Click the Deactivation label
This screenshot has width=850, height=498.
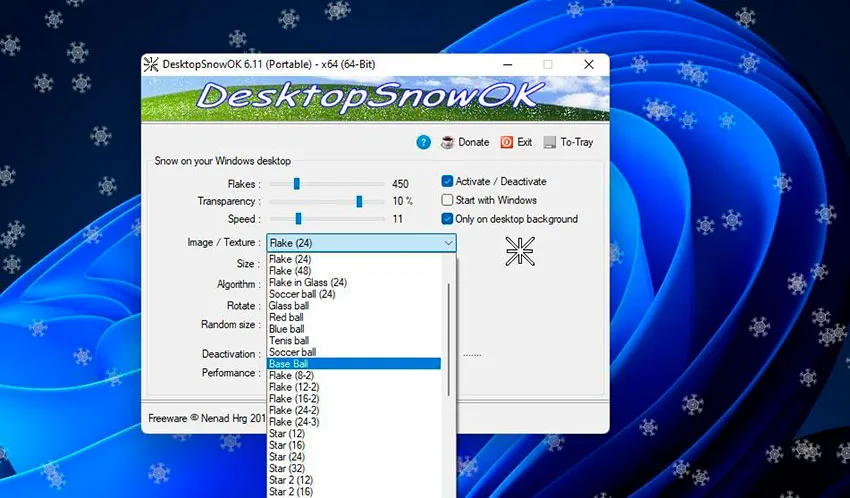coord(231,354)
